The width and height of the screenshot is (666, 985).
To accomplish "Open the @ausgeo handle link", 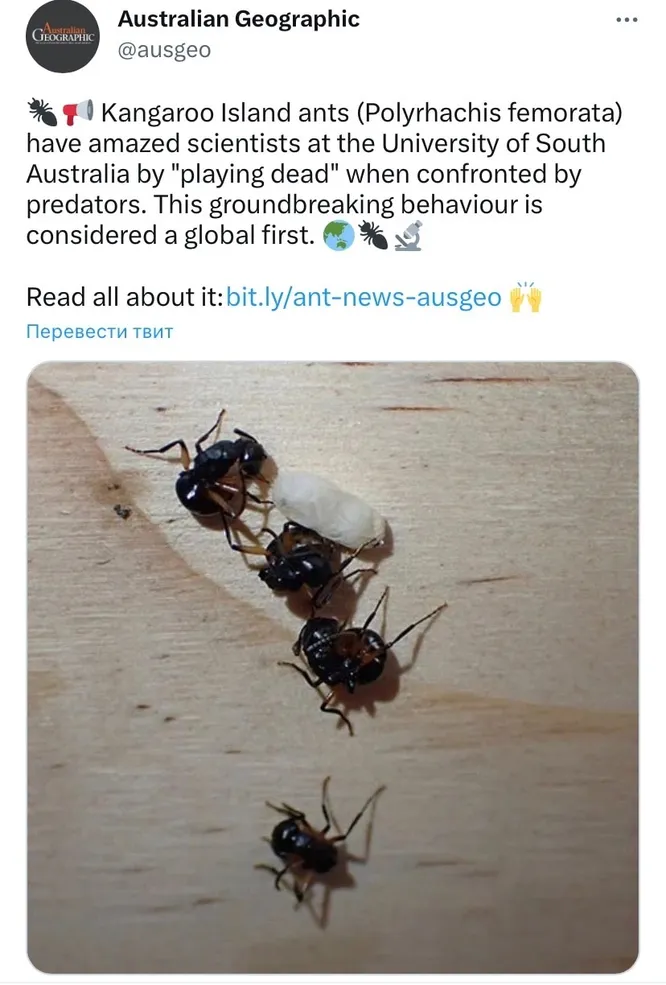I will 165,50.
